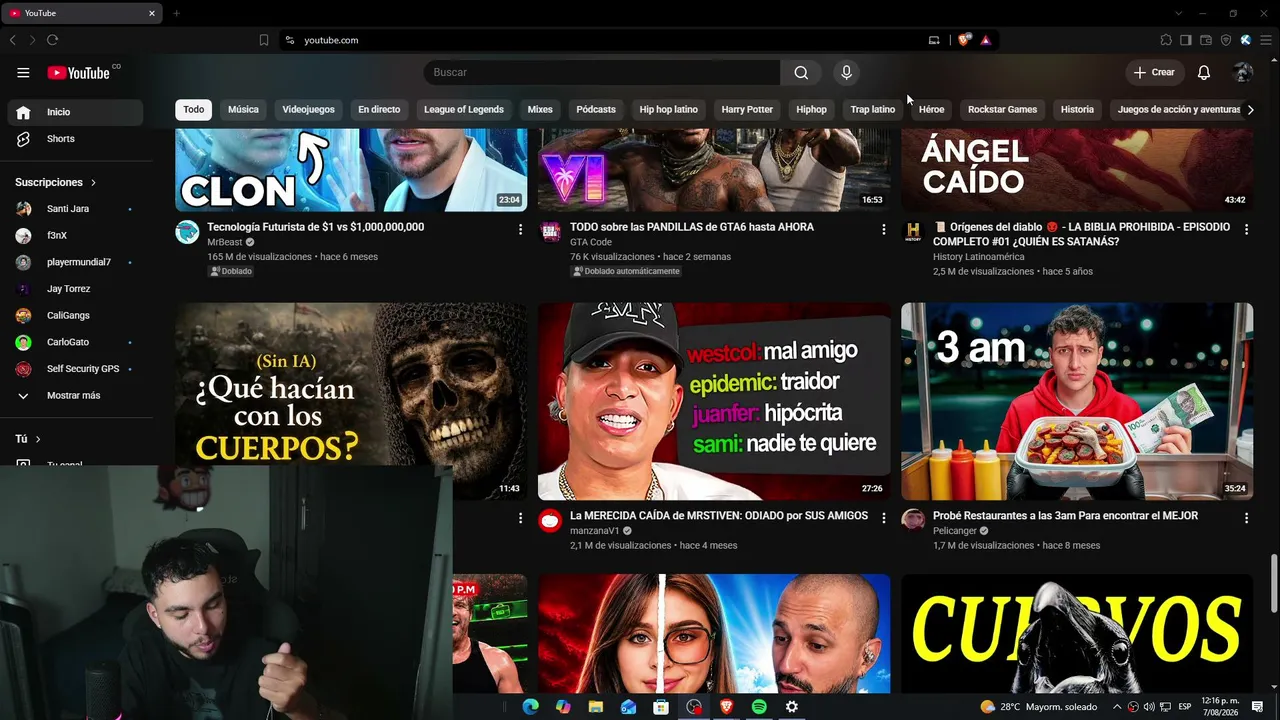Select the En directo filter chip

(379, 110)
